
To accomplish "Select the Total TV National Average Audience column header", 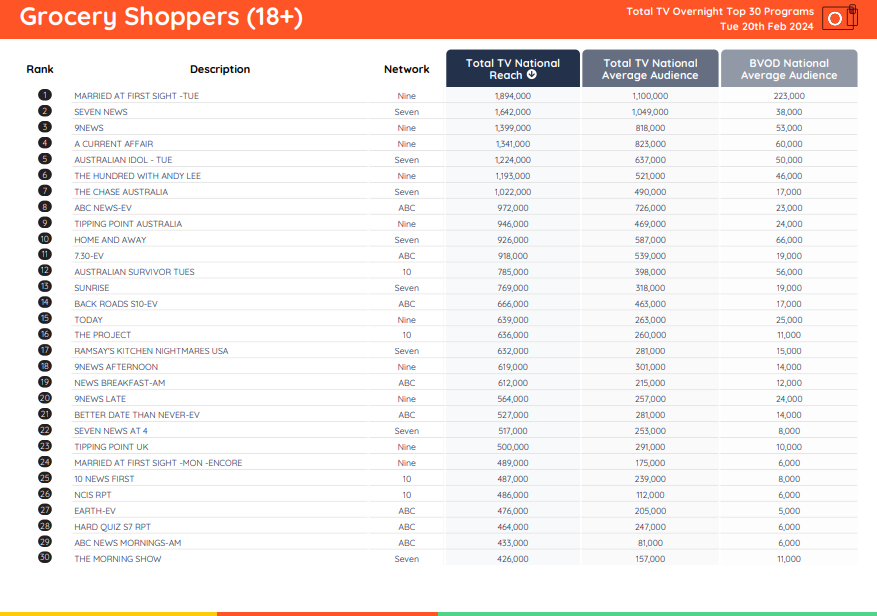I will click(x=650, y=69).
